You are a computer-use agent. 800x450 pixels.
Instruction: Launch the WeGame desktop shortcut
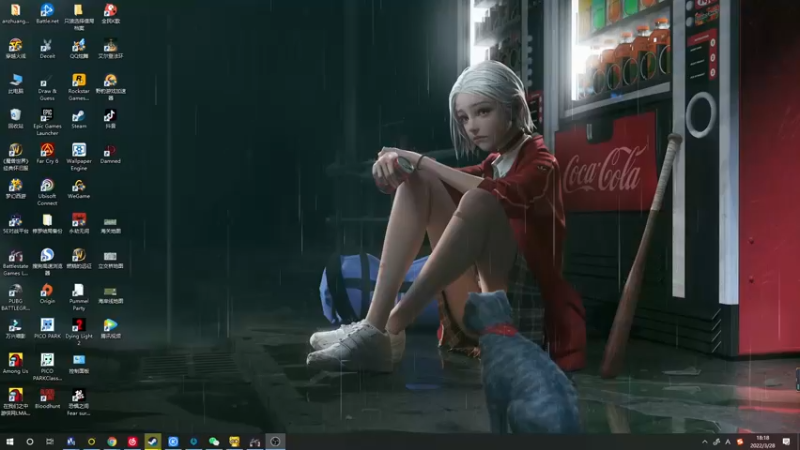click(79, 189)
